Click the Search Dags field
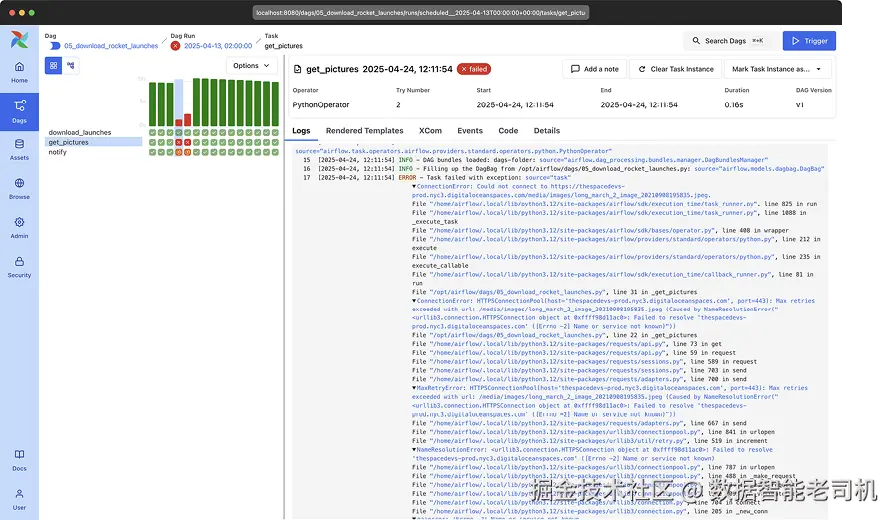Image resolution: width=894 pixels, height=520 pixels. pyautogui.click(x=729, y=41)
